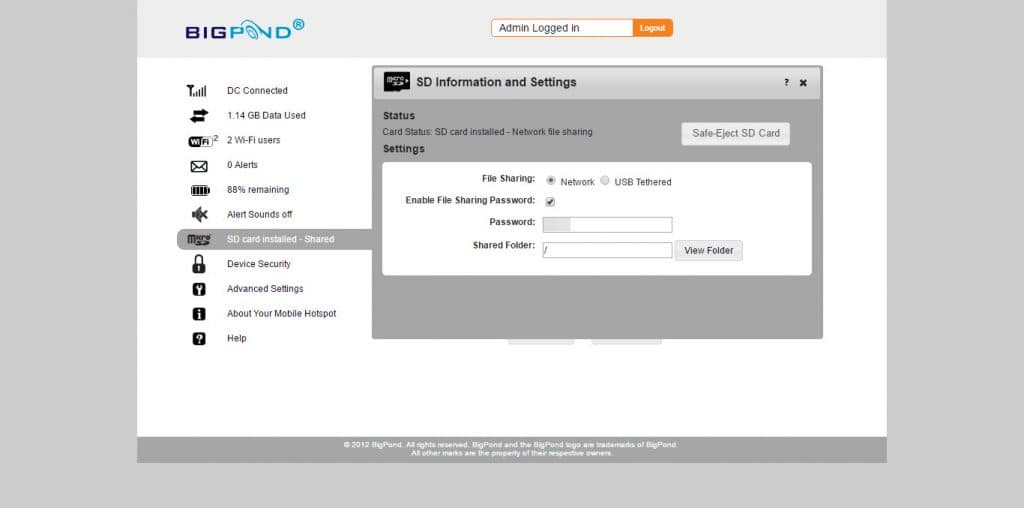The image size is (1024, 508).
Task: Toggle Enable File Sharing Password checkbox
Action: [550, 201]
